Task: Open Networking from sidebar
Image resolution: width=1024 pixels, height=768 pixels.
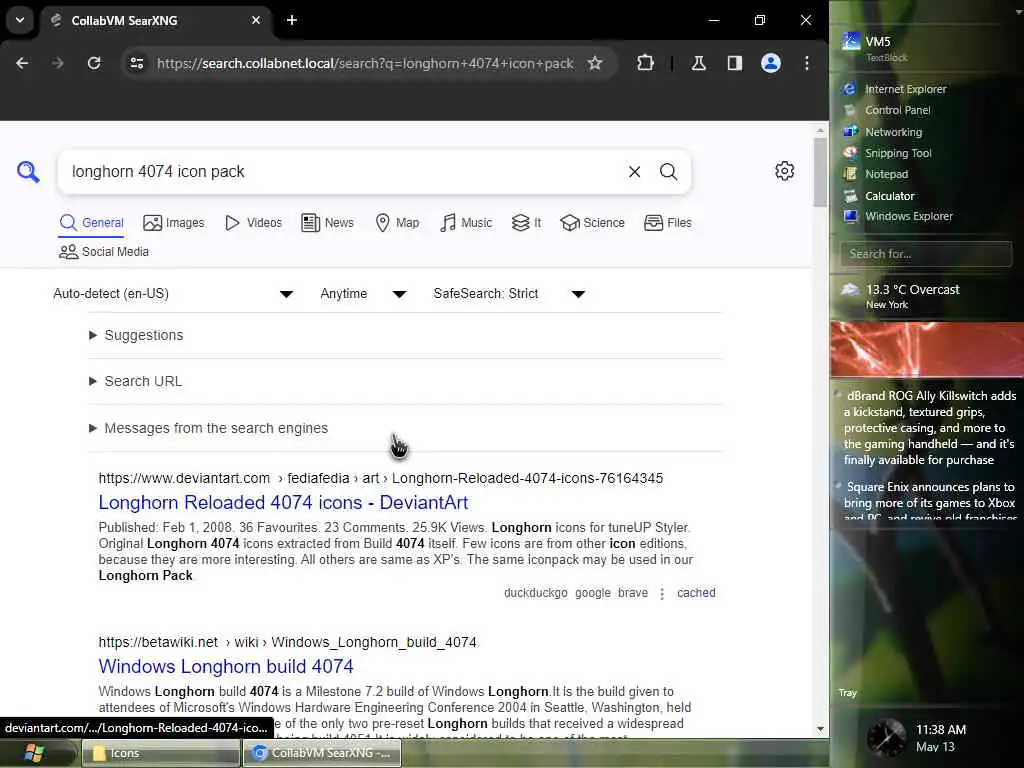Action: coord(883,132)
